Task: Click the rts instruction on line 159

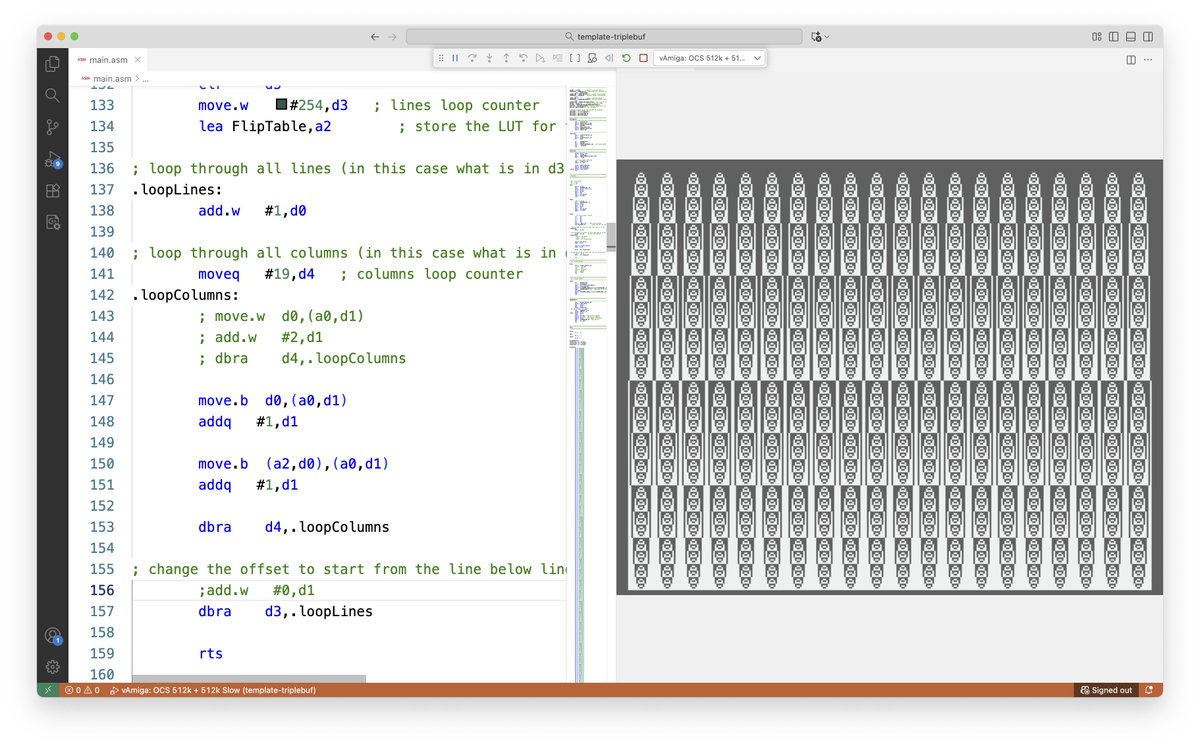Action: 210,654
